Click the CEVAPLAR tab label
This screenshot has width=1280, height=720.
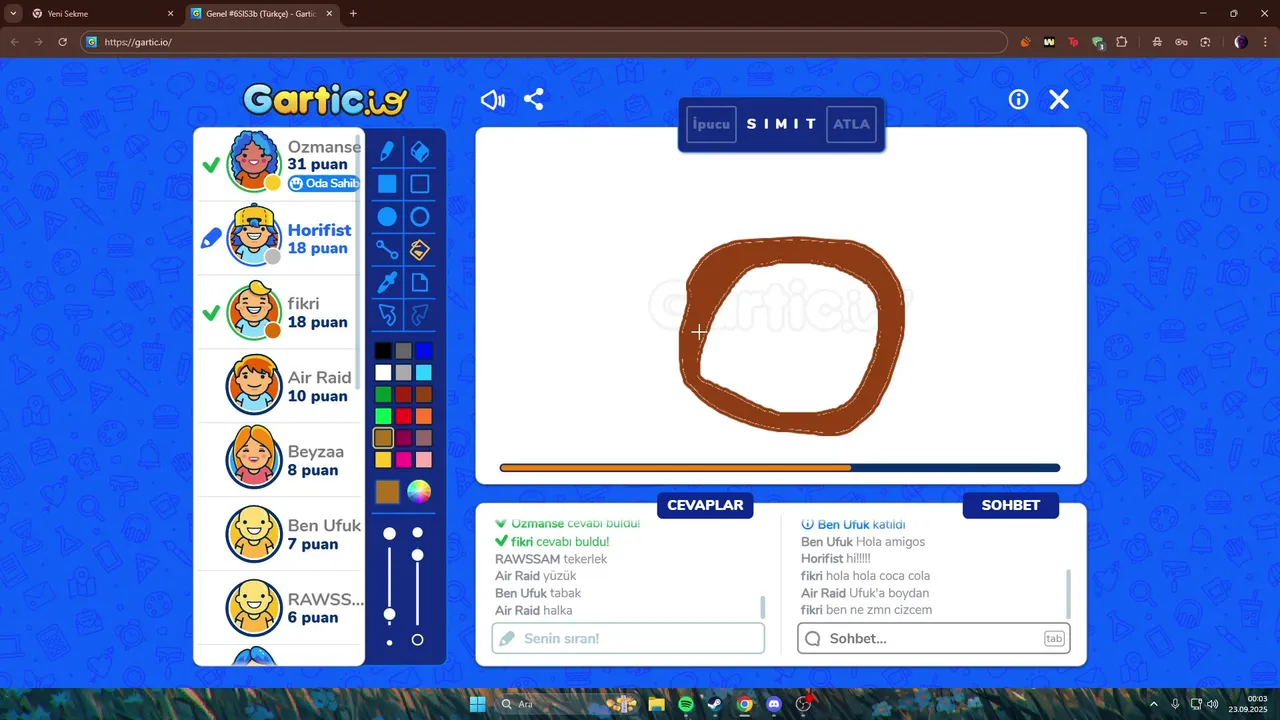click(705, 505)
